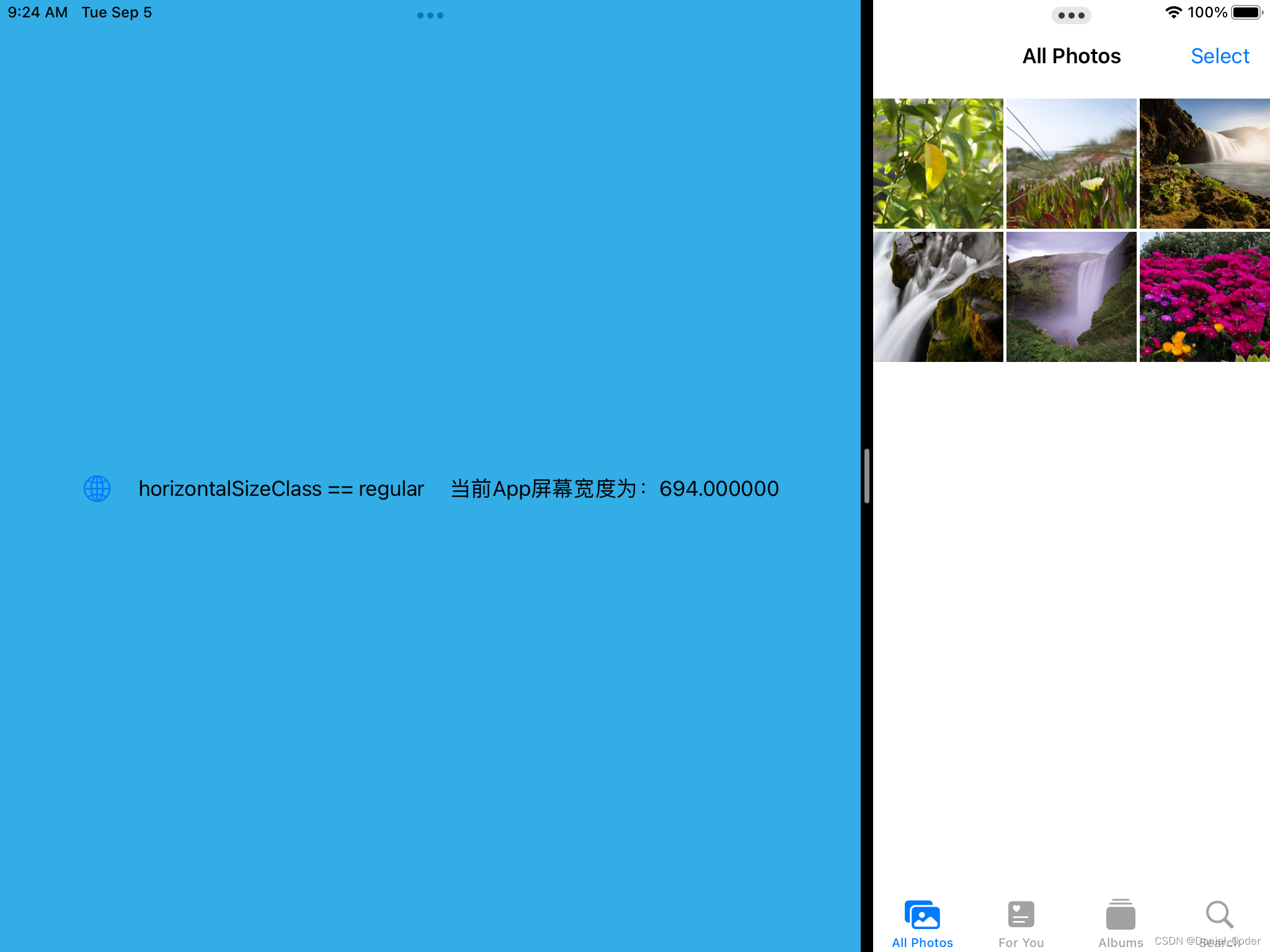Screen dimensions: 1270x952
Task: Open the yellow leaf photo thumbnail
Action: (x=938, y=164)
